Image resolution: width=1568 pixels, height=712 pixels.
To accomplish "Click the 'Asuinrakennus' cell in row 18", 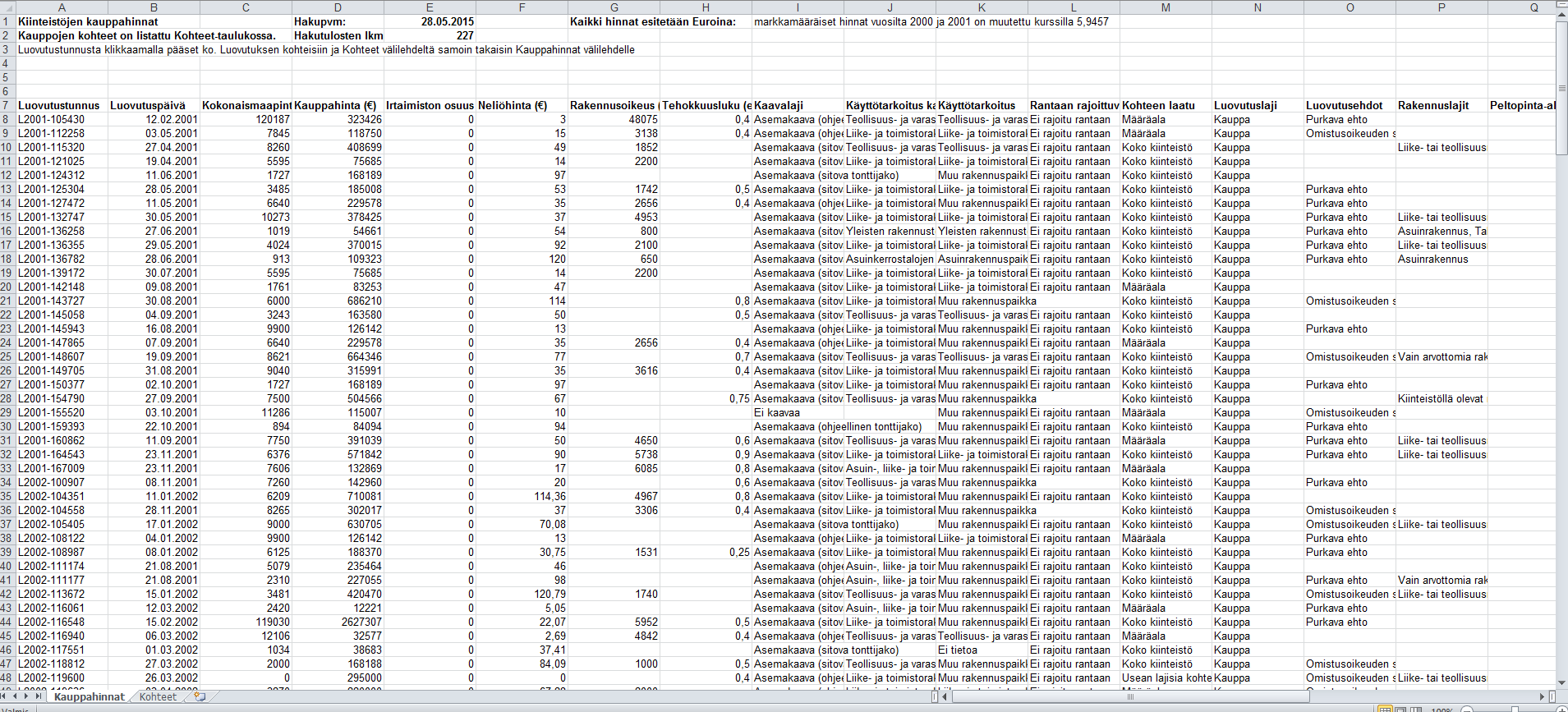I will (1442, 259).
